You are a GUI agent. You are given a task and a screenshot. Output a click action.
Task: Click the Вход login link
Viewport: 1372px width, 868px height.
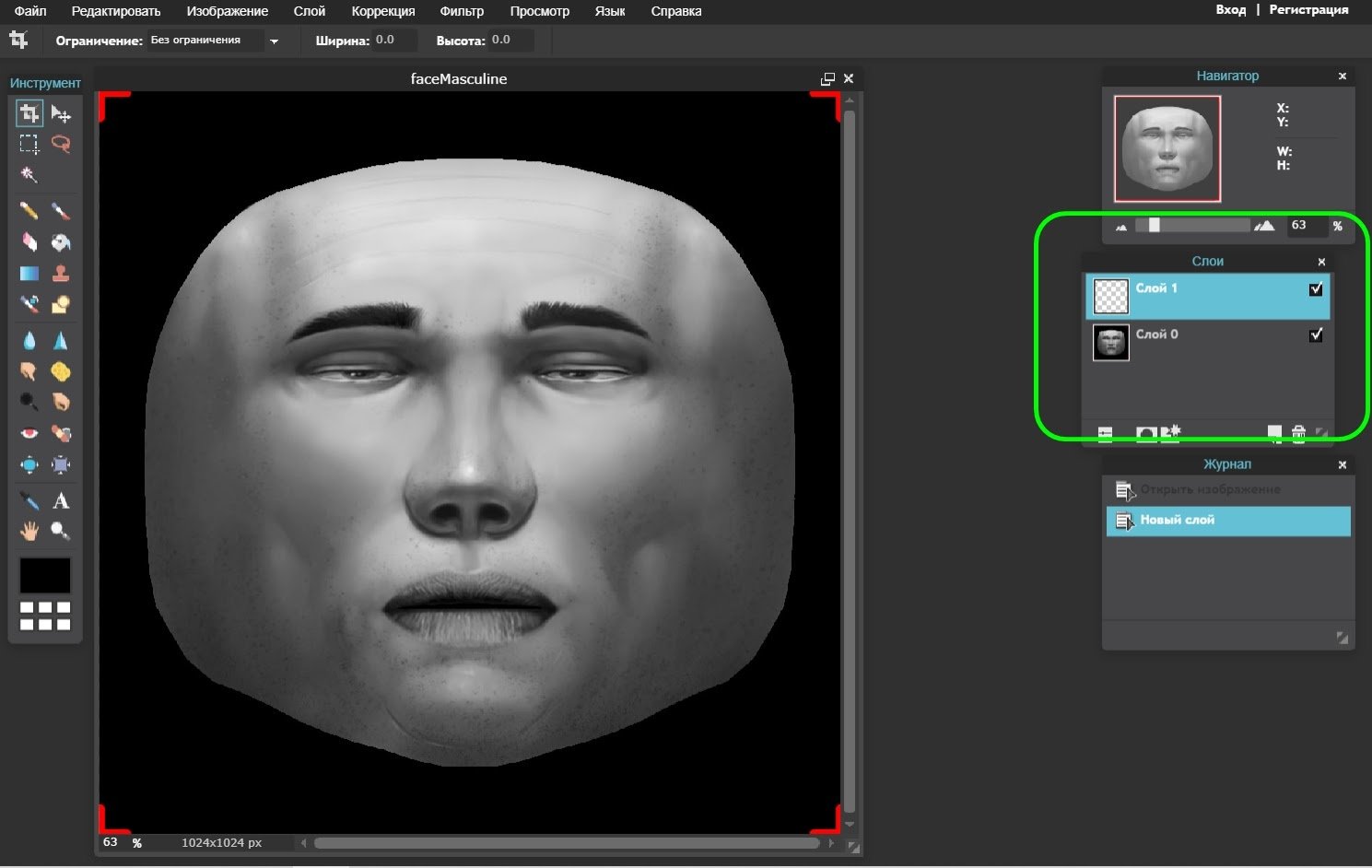1230,10
